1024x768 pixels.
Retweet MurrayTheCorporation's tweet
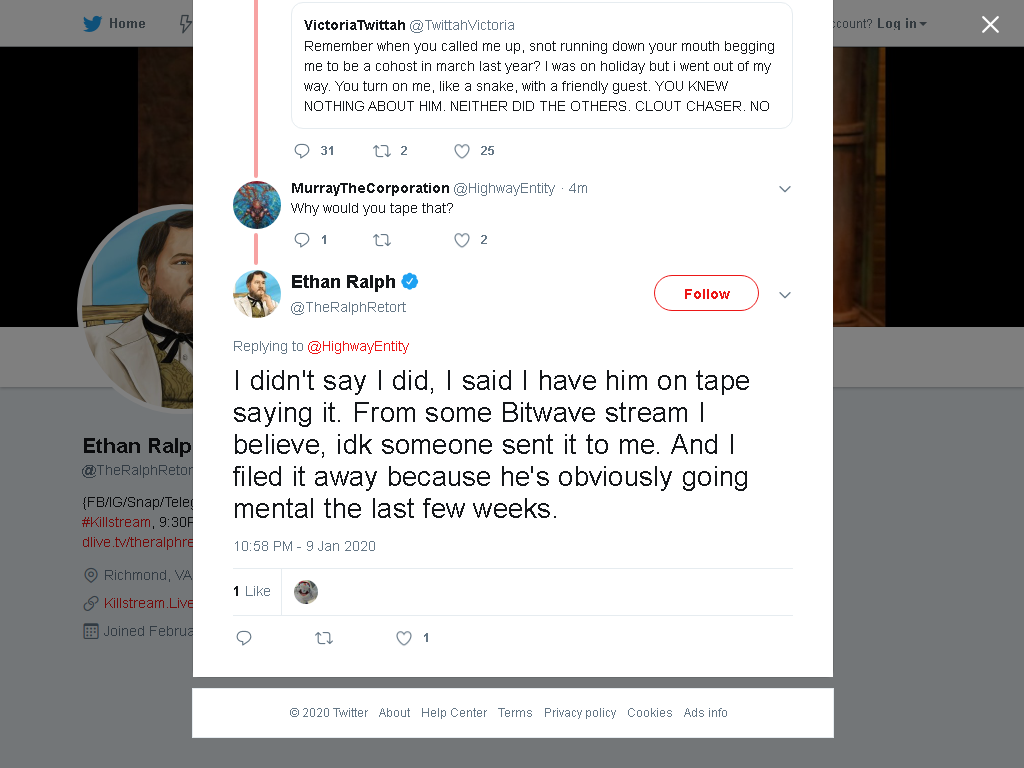[x=382, y=240]
